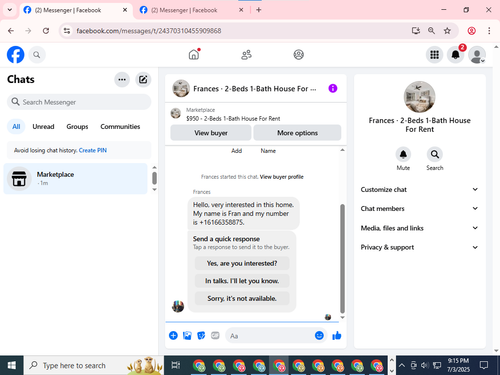This screenshot has height=375, width=500.
Task: Send quick response 'Yes, are you interested?'
Action: (x=242, y=263)
